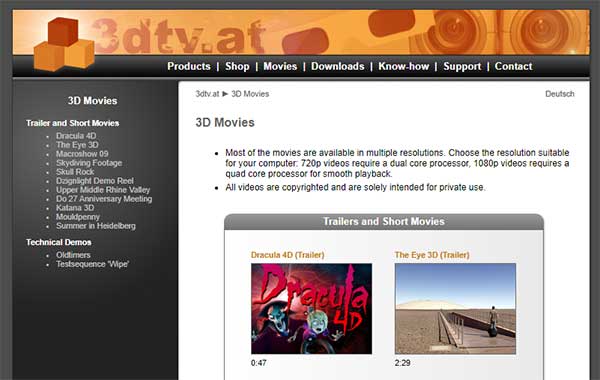Open the Oldtimers technical demo link
The image size is (600, 380).
pyautogui.click(x=73, y=255)
